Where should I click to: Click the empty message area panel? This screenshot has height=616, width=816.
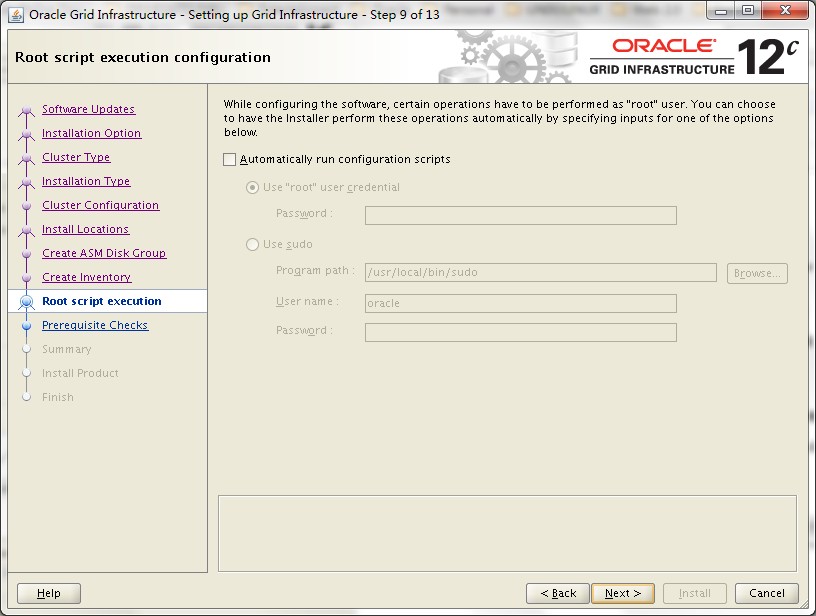[x=507, y=533]
